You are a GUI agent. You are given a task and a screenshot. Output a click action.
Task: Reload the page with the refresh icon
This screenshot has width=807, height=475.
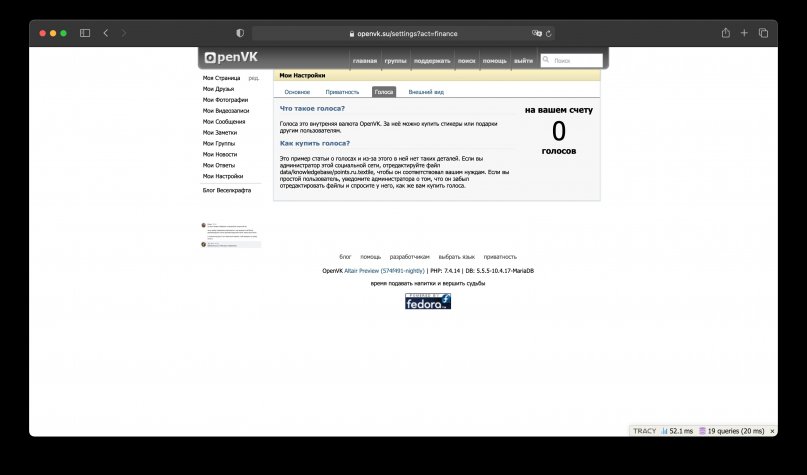[549, 33]
